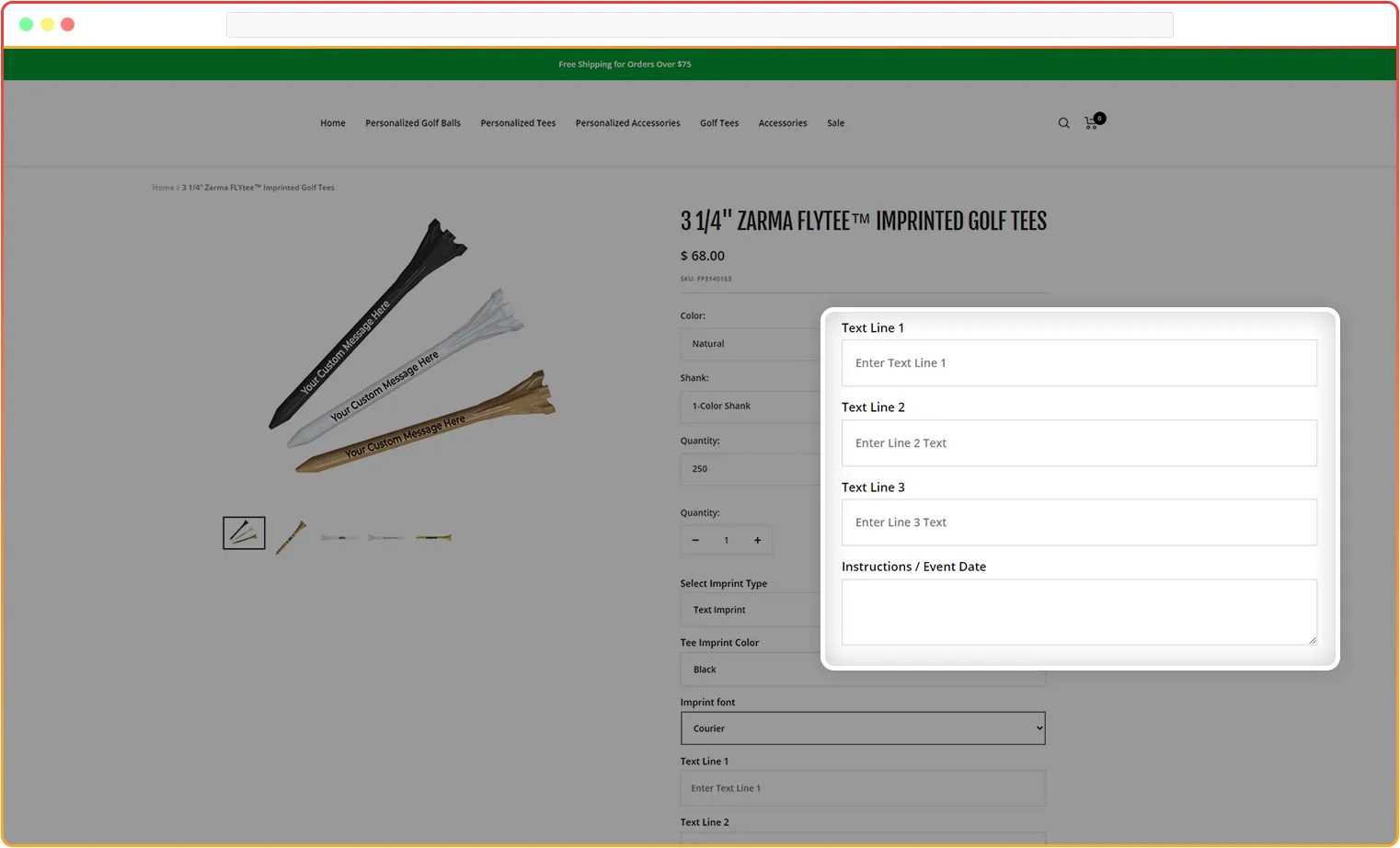View the shopping cart with 0 items
This screenshot has height=848, width=1400.
(1092, 122)
